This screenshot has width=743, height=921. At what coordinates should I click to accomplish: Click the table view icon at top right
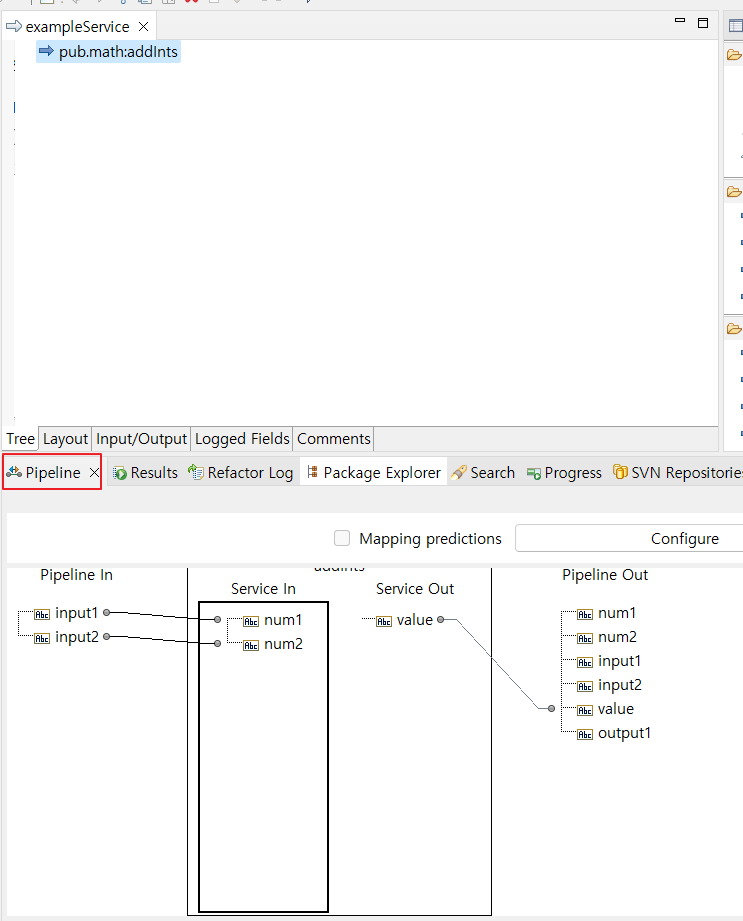pos(736,25)
